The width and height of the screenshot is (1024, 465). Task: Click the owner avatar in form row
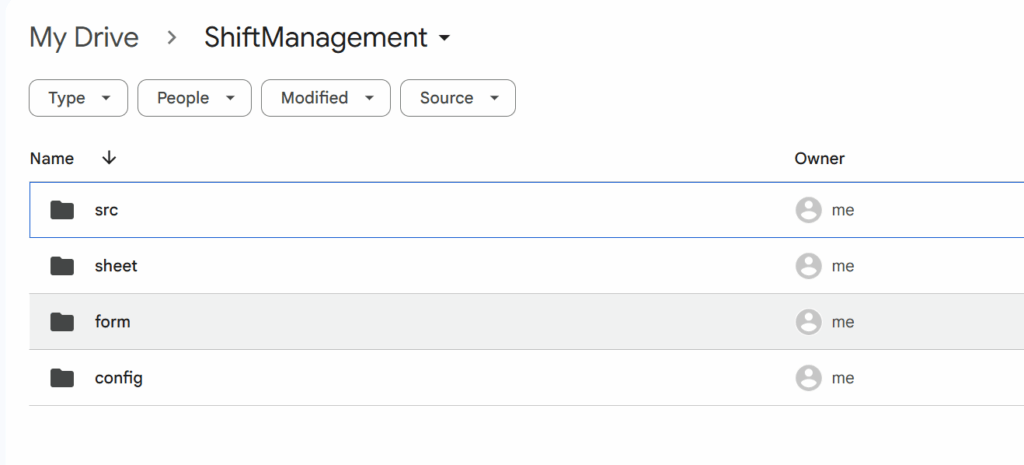(x=808, y=322)
